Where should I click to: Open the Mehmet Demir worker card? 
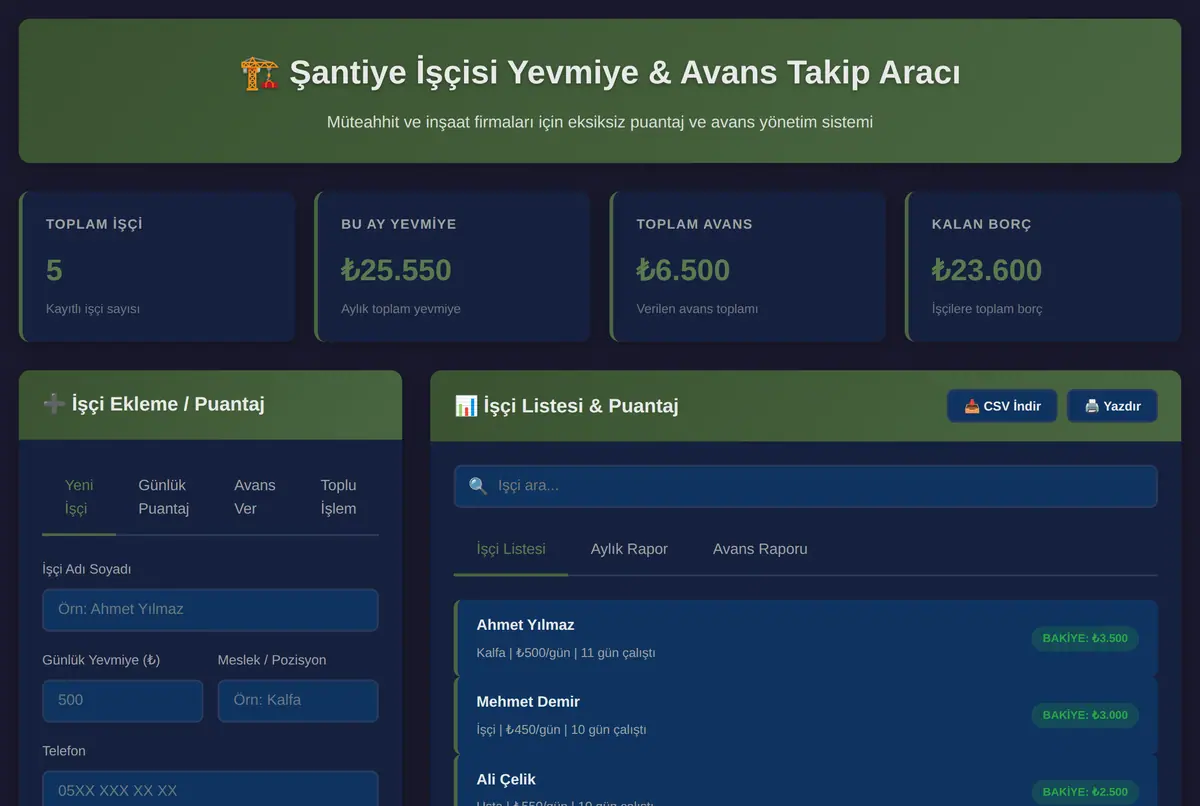pos(806,715)
